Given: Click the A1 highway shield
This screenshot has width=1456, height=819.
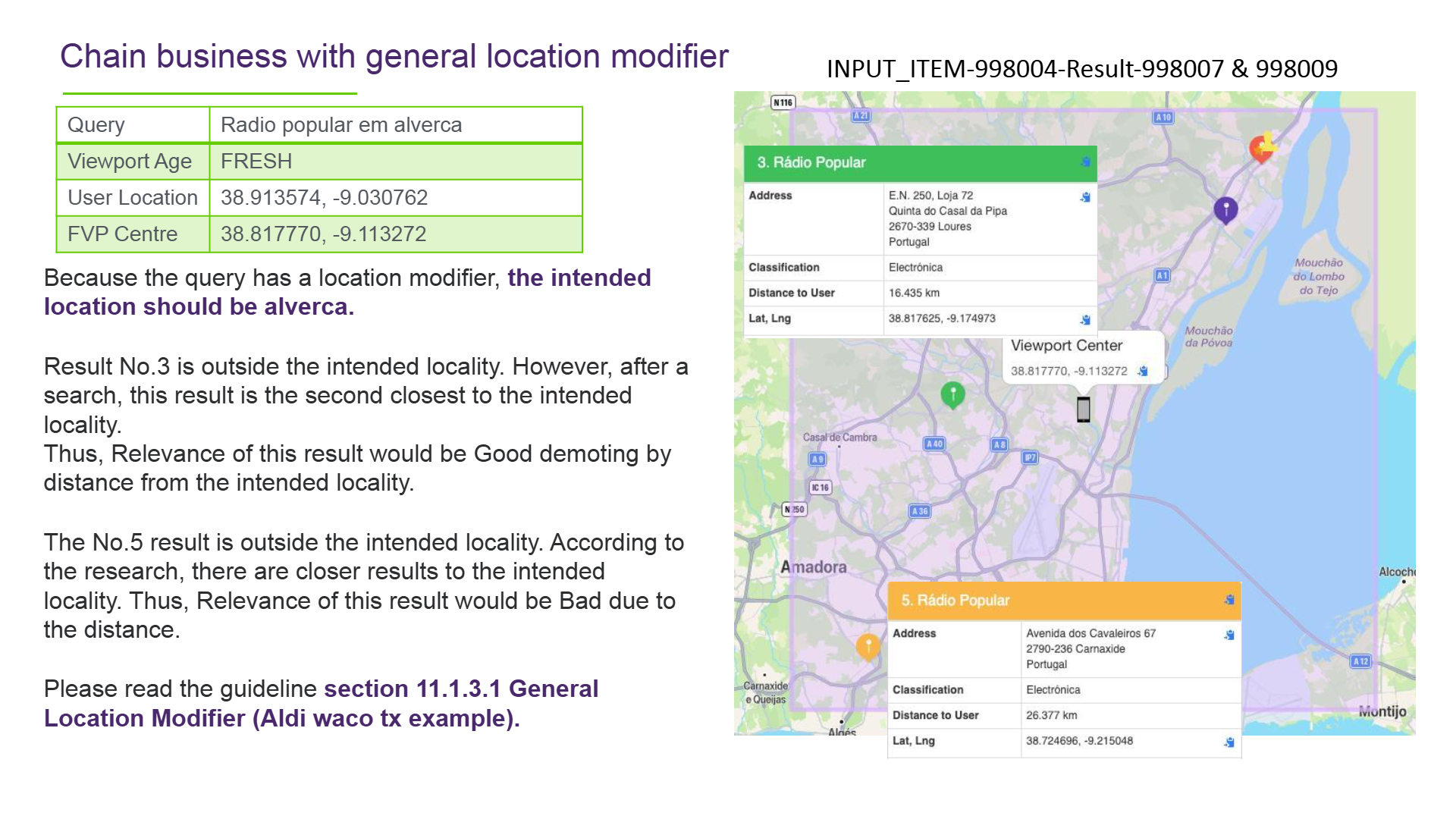Looking at the screenshot, I should 1162,275.
